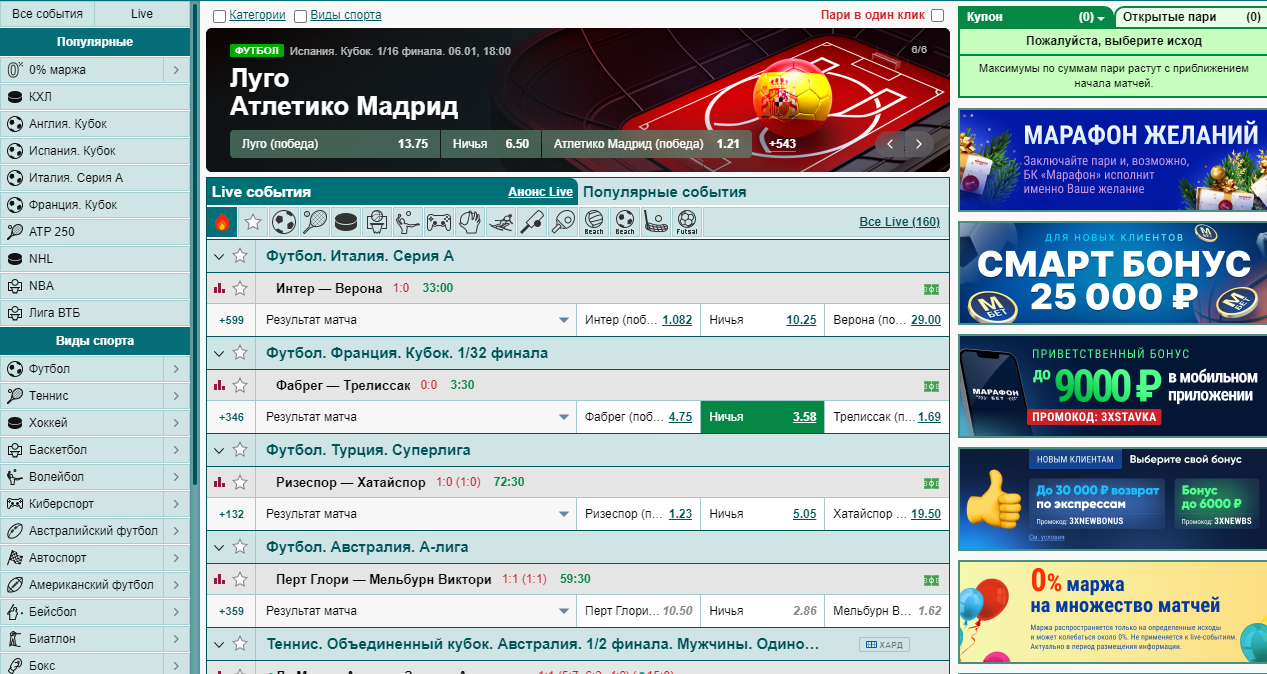The width and height of the screenshot is (1267, 674).
Task: Star the Футбол. Турция. Суперлига league
Action: 240,450
